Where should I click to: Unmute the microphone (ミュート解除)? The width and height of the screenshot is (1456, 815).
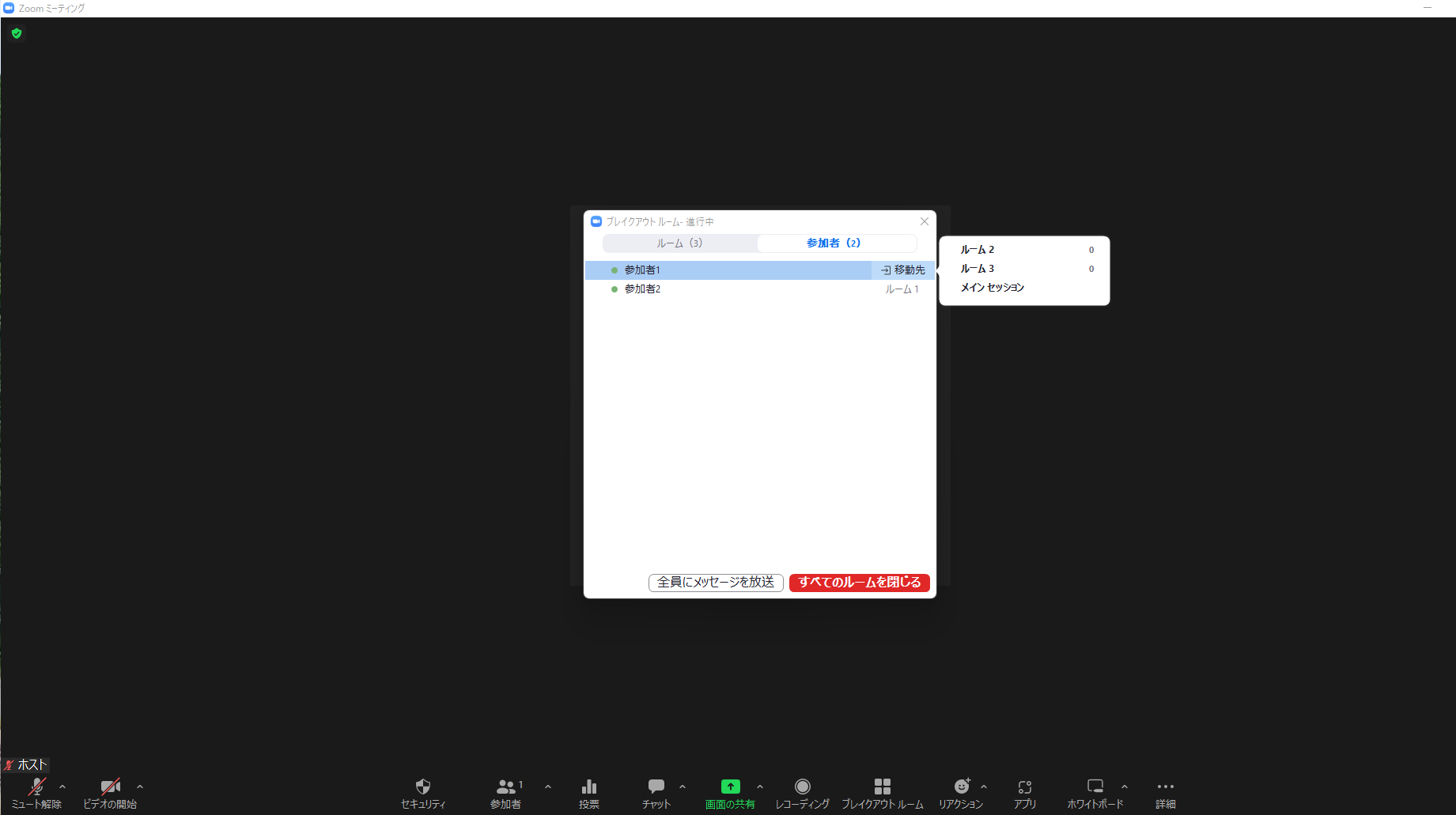tap(36, 793)
